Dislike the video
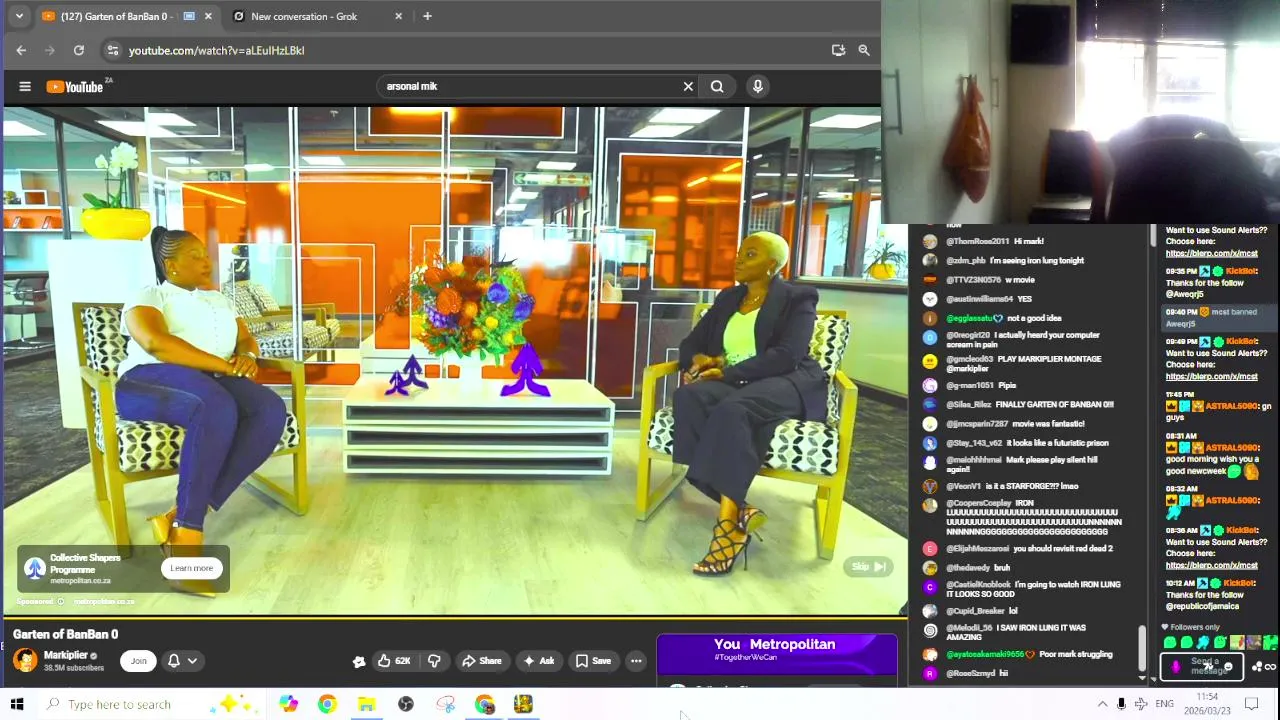Viewport: 1280px width, 720px height. pos(434,661)
